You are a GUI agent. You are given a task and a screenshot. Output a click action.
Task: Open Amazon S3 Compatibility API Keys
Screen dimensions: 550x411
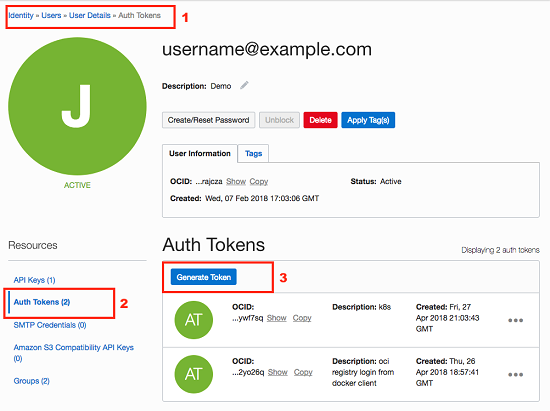[74, 353]
